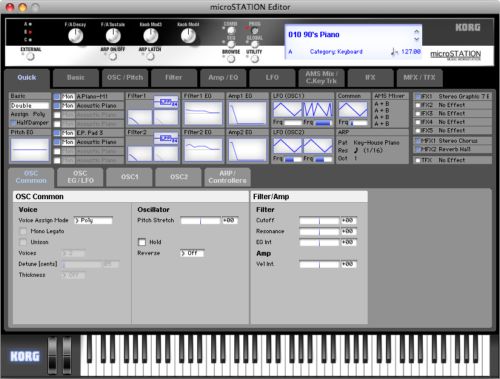Turn the F/A Decay knob

click(x=76, y=36)
